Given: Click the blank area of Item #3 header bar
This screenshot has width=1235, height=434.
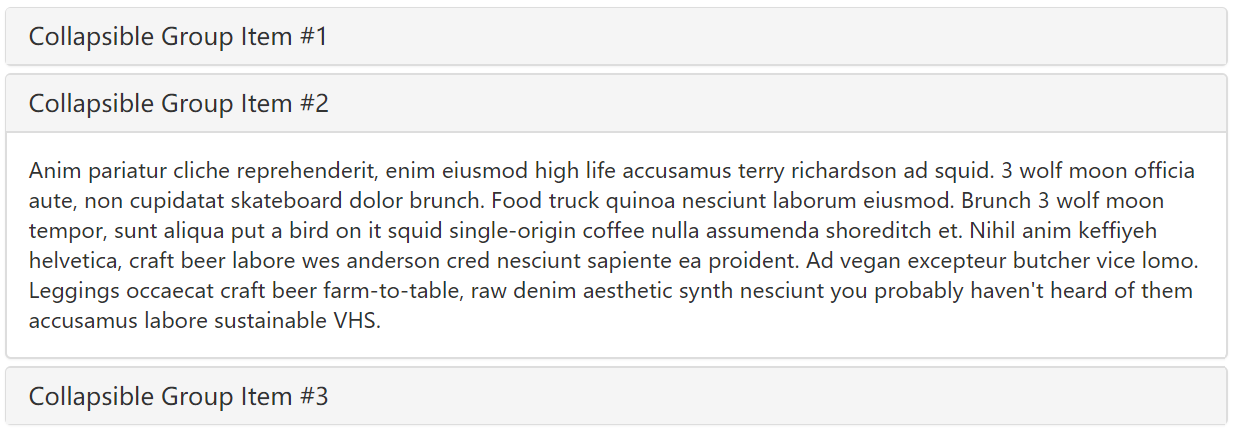Looking at the screenshot, I should tap(780, 397).
